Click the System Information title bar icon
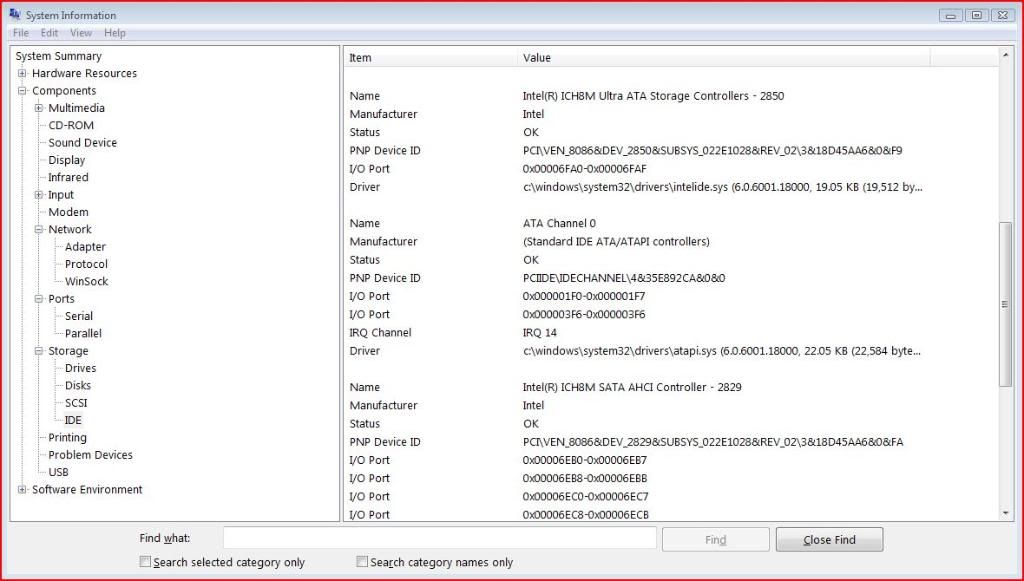 pyautogui.click(x=14, y=15)
